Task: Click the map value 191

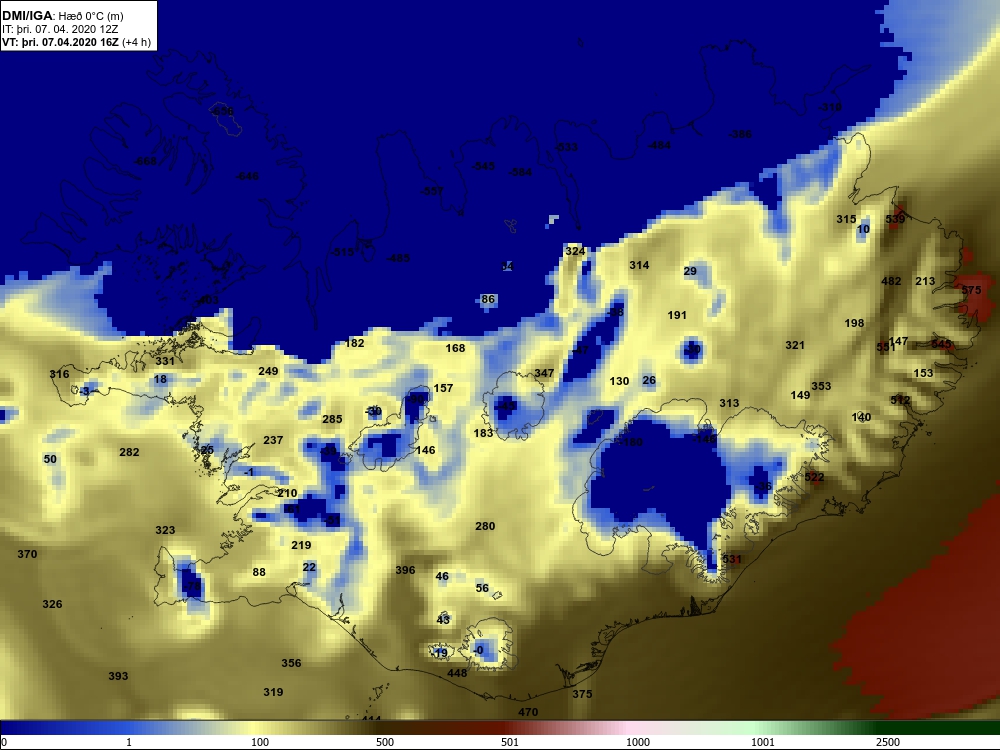Action: [677, 315]
